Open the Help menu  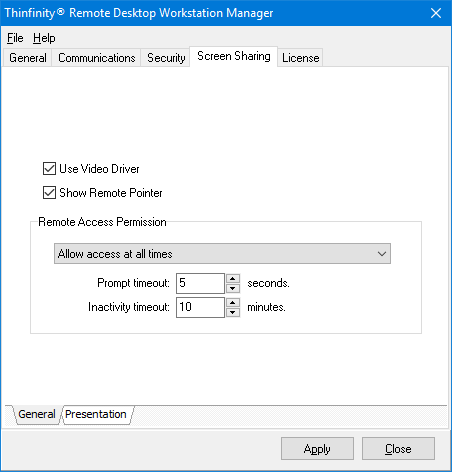pyautogui.click(x=44, y=38)
